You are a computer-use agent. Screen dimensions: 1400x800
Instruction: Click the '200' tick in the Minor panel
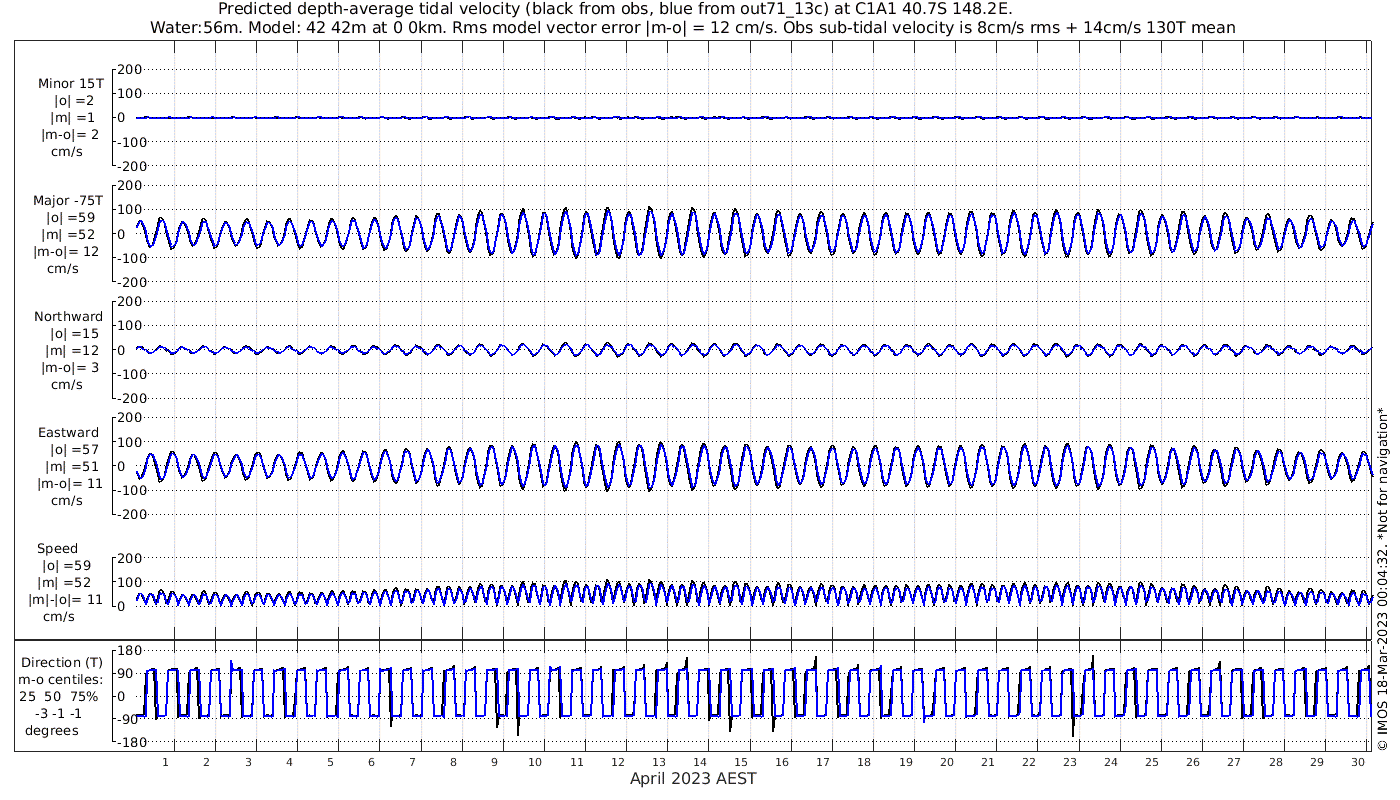[130, 69]
